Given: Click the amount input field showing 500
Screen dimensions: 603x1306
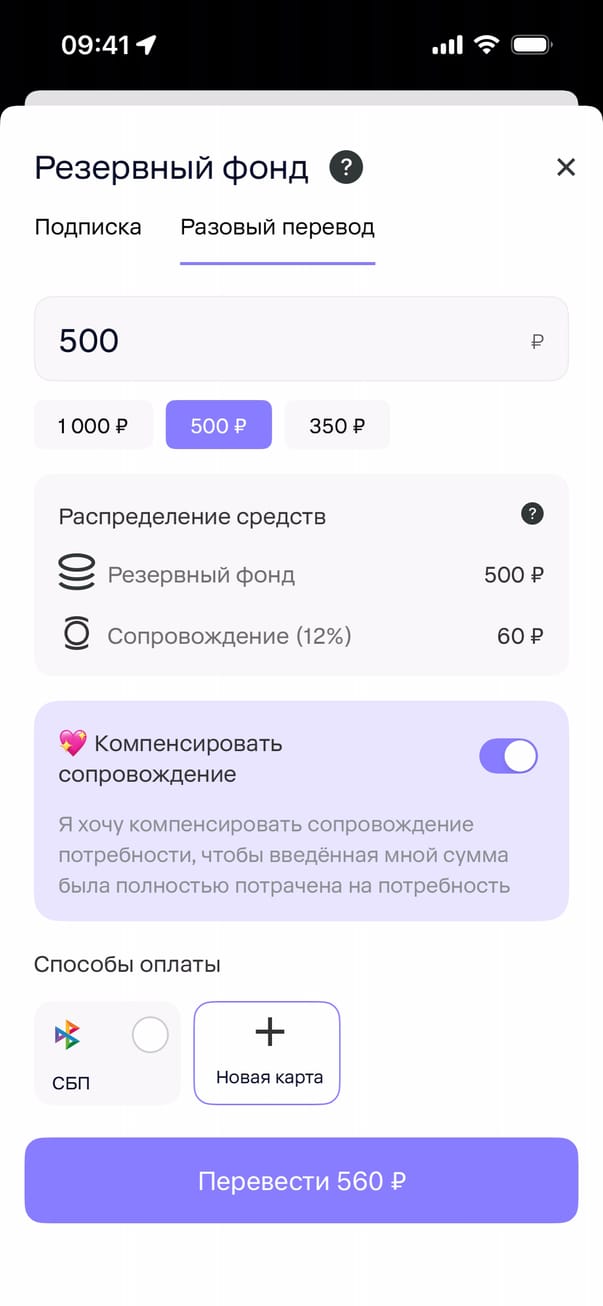Looking at the screenshot, I should pyautogui.click(x=280, y=340).
